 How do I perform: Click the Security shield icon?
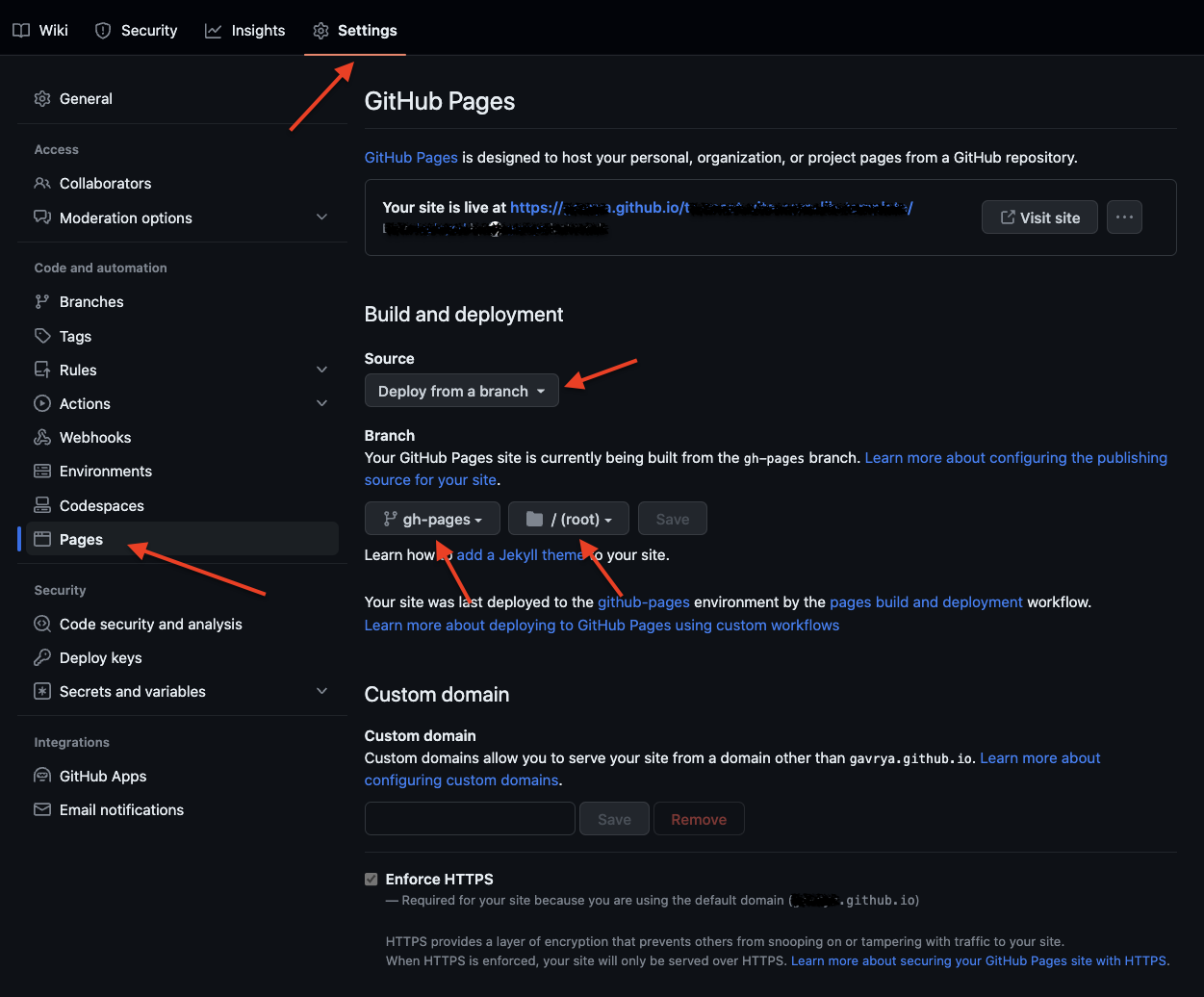click(x=103, y=31)
